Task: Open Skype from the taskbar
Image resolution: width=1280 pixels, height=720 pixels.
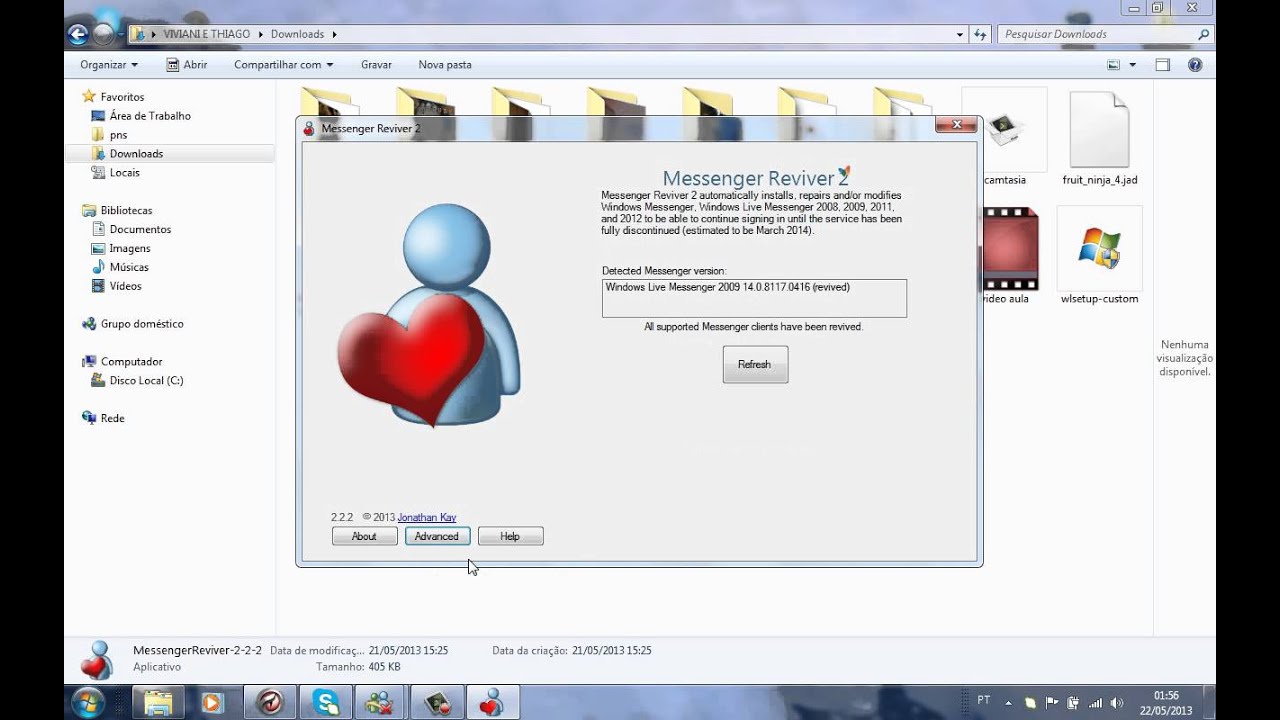Action: [x=326, y=703]
